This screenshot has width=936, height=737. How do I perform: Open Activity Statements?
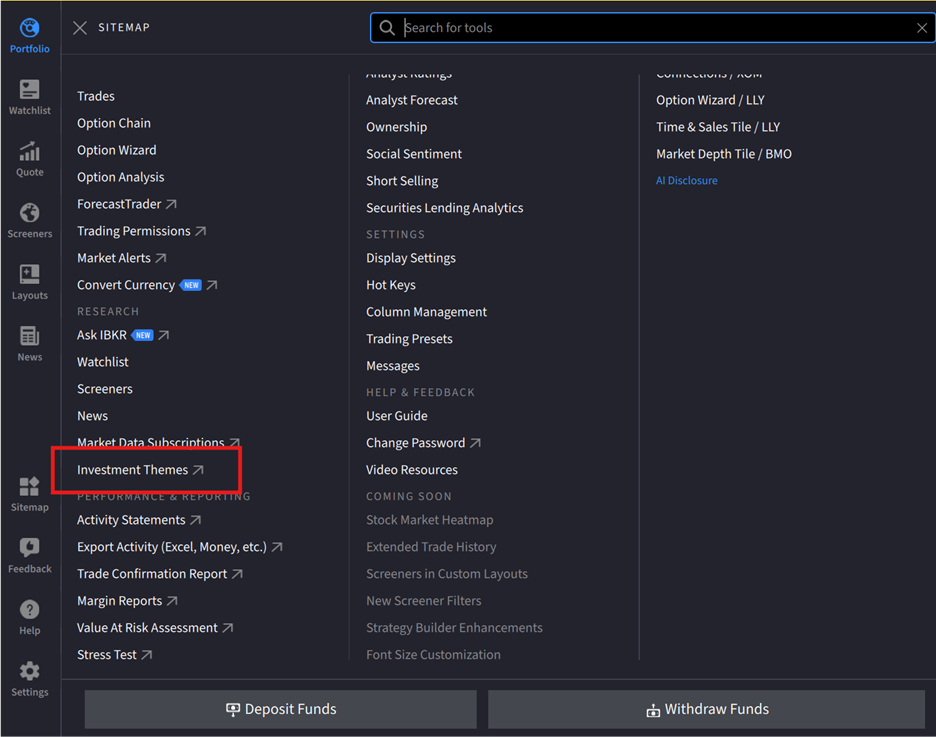[x=131, y=519]
